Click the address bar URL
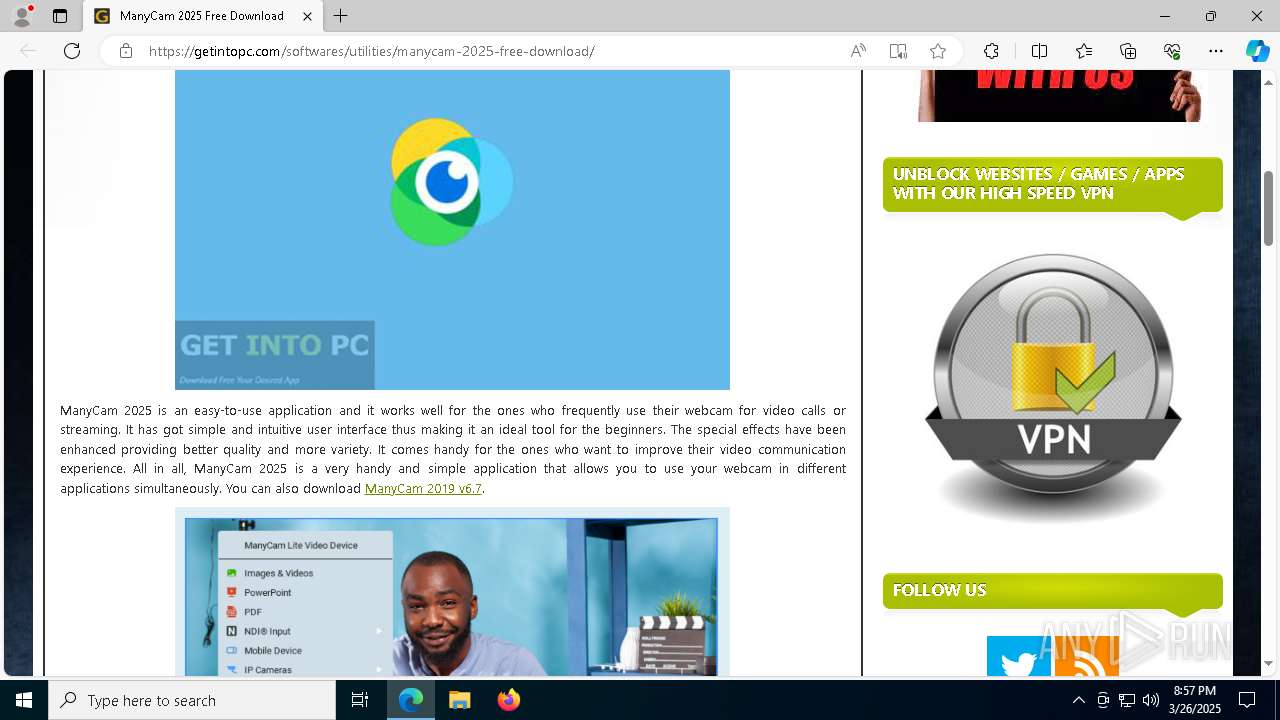This screenshot has width=1280, height=720. tap(372, 51)
